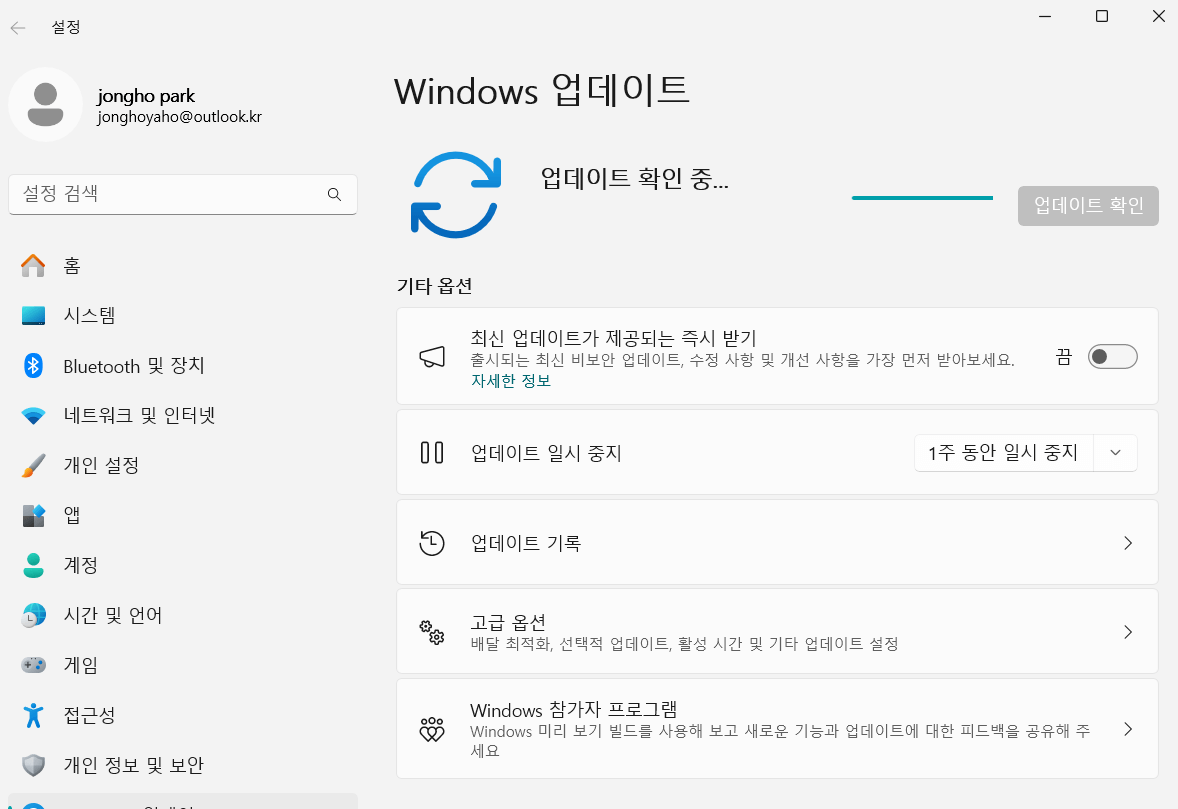Open 개인 설정 page

coord(183,466)
